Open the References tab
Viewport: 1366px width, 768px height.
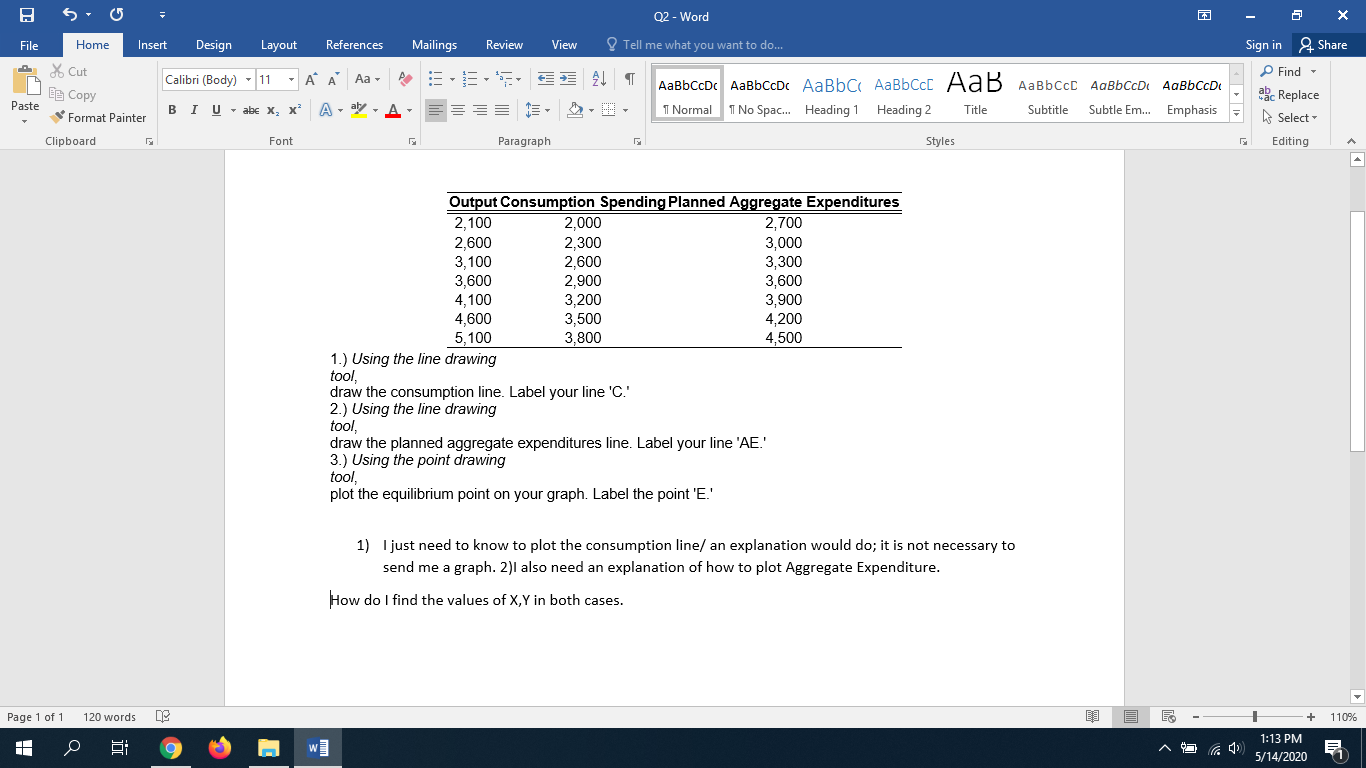[x=354, y=45]
